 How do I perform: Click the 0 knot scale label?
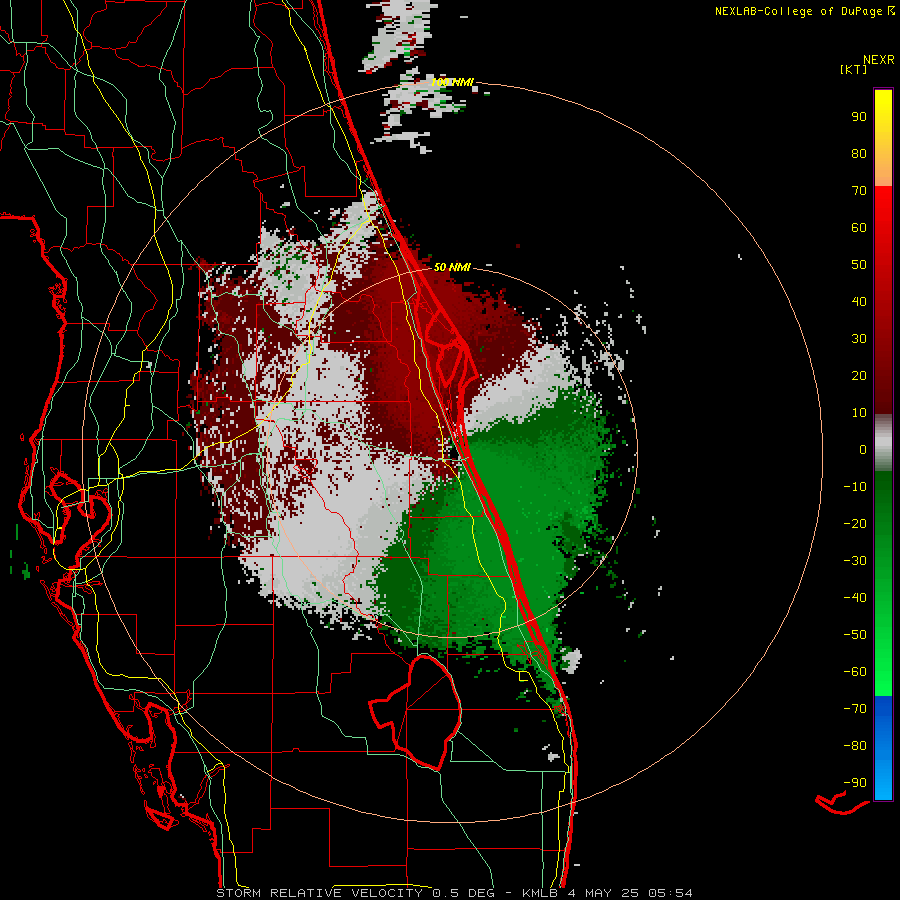pos(863,450)
